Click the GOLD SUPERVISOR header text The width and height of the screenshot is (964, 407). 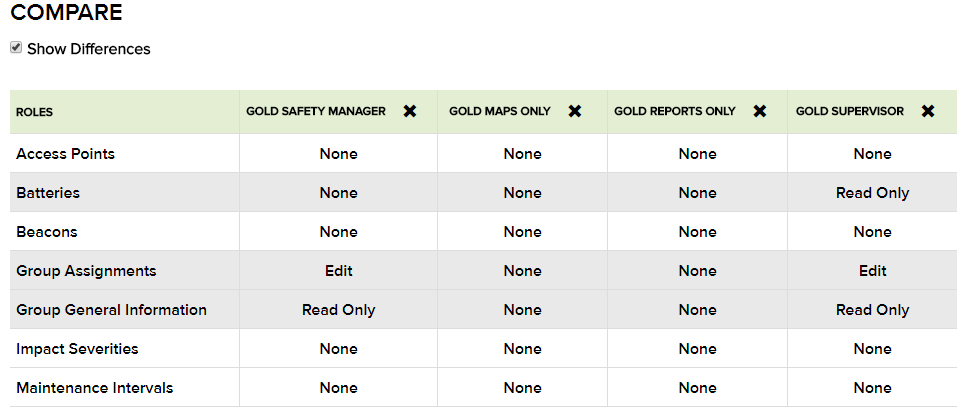pos(850,111)
